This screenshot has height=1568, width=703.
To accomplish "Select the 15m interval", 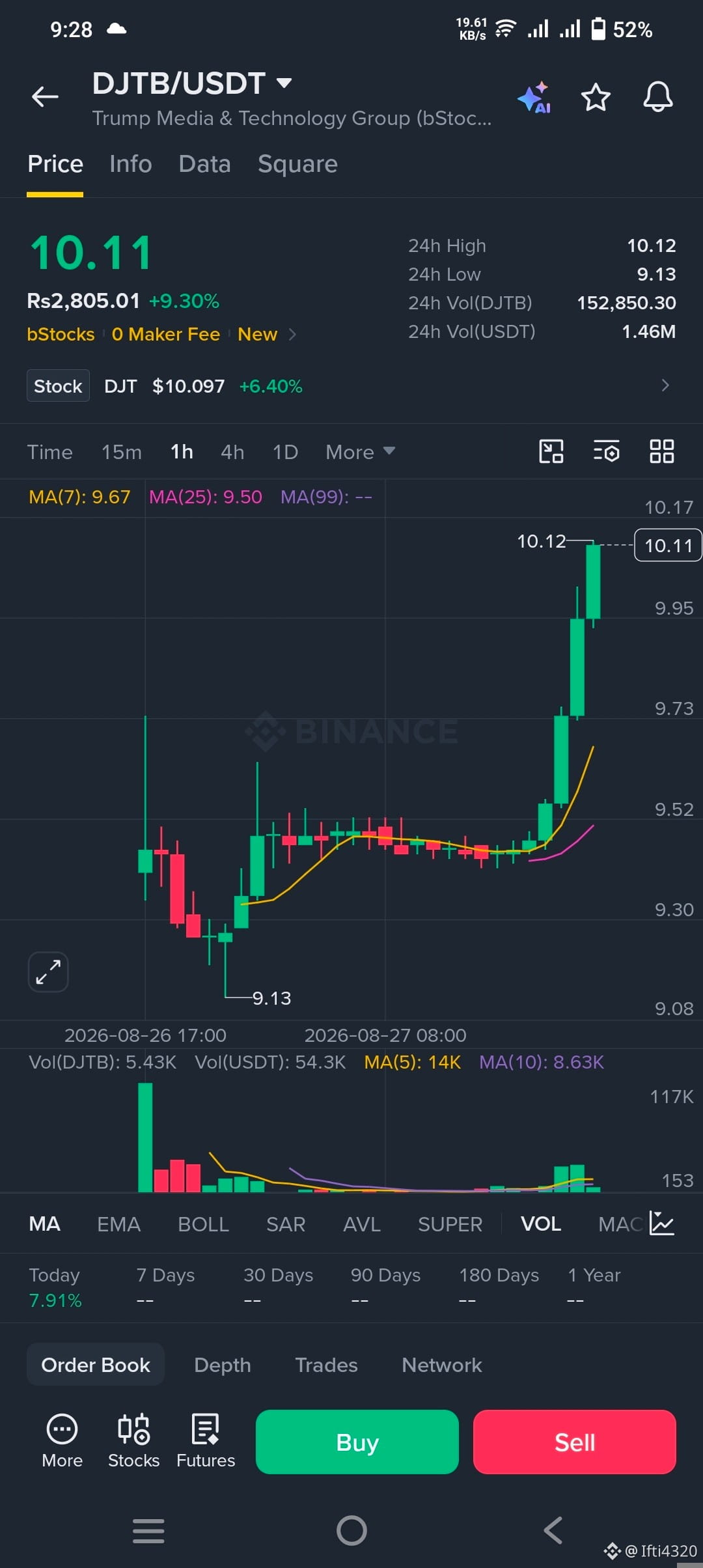I will point(122,452).
